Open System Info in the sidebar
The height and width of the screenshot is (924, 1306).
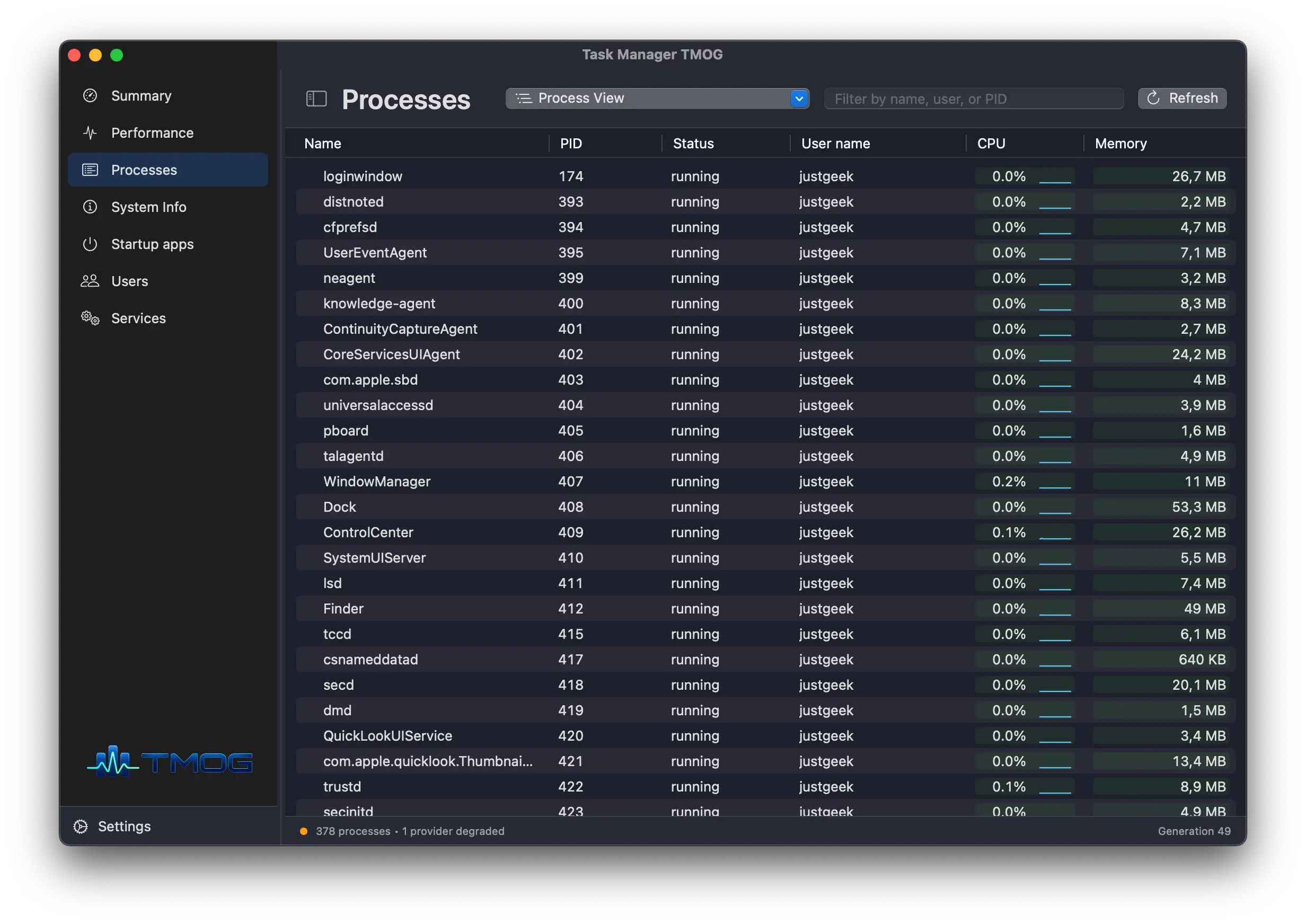tap(168, 207)
